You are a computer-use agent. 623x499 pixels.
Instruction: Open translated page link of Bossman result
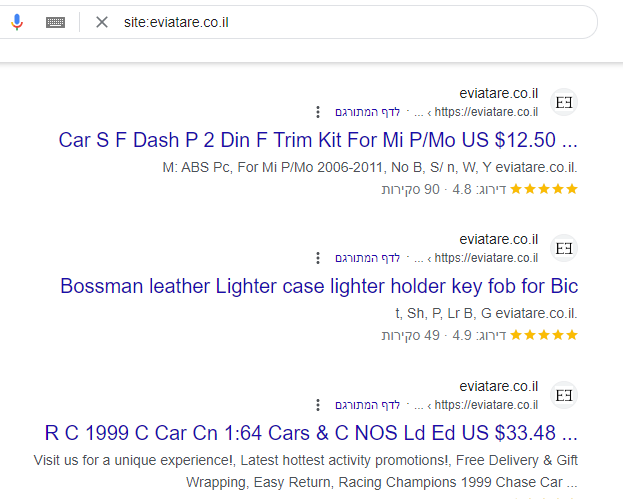coord(368,258)
